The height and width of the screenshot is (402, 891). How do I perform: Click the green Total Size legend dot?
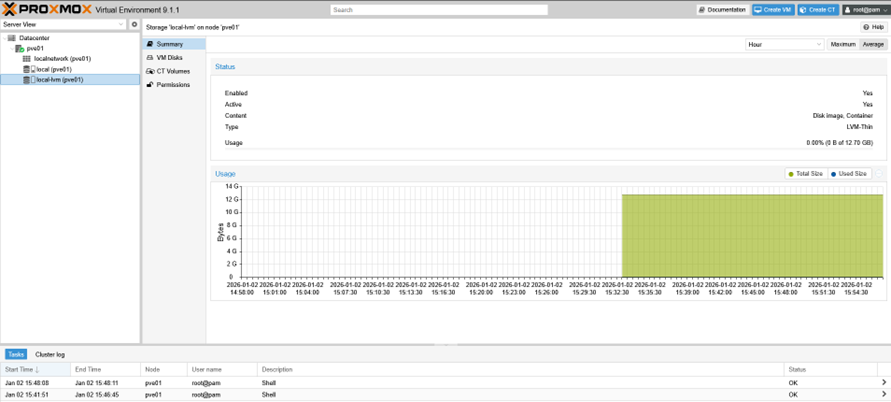pos(790,173)
